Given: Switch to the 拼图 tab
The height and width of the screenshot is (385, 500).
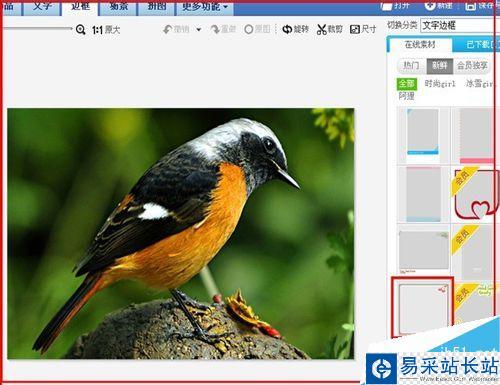Looking at the screenshot, I should 156,7.
